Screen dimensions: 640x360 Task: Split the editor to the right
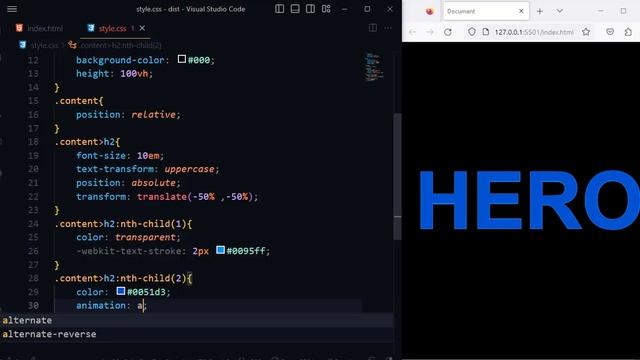(373, 28)
